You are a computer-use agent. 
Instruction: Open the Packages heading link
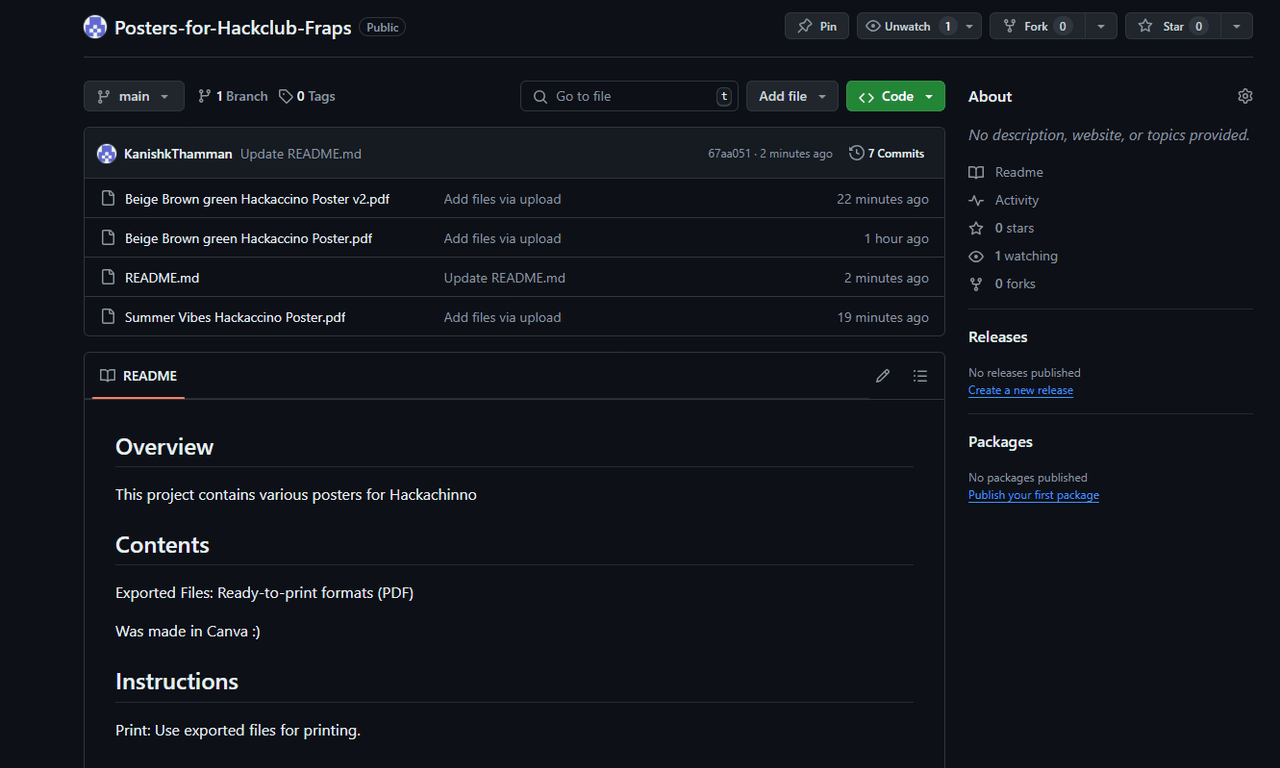point(1000,442)
